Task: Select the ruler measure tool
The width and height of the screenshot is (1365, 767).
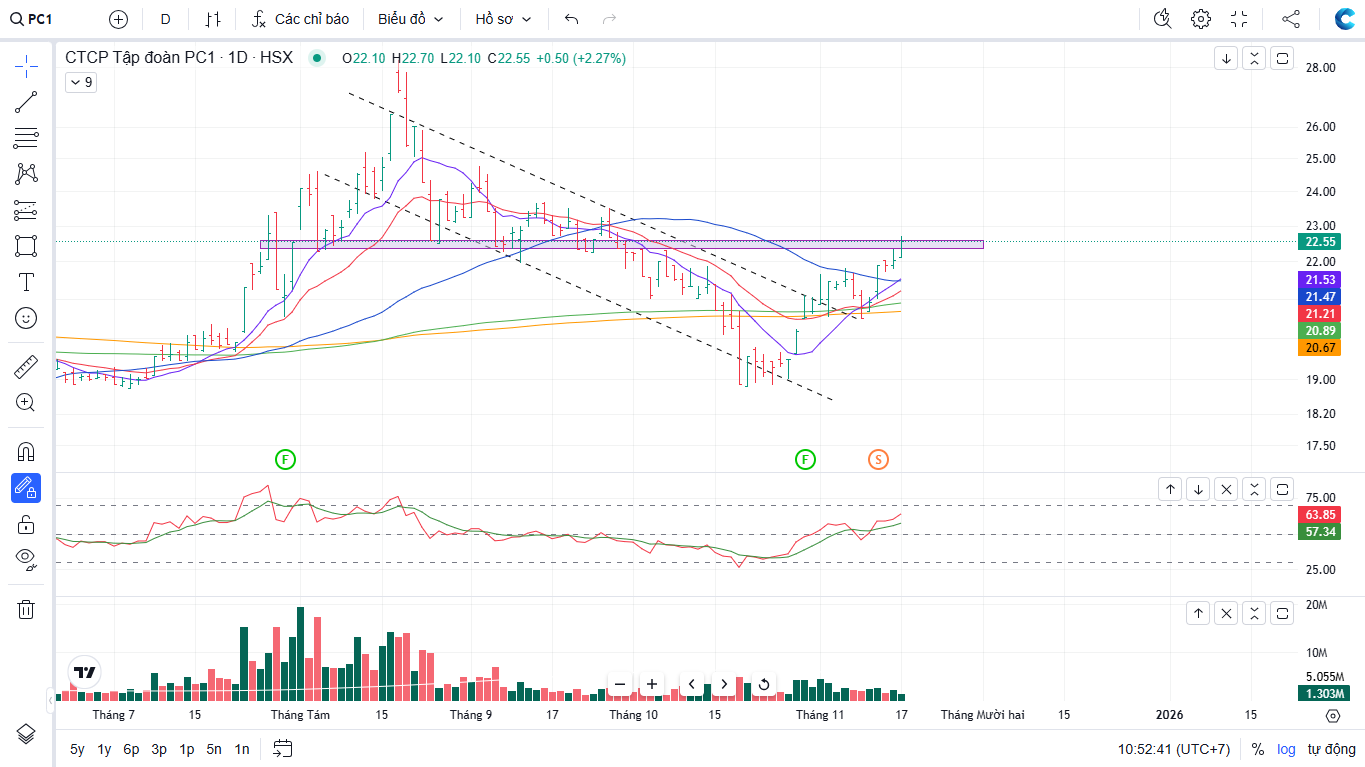Action: 26,367
